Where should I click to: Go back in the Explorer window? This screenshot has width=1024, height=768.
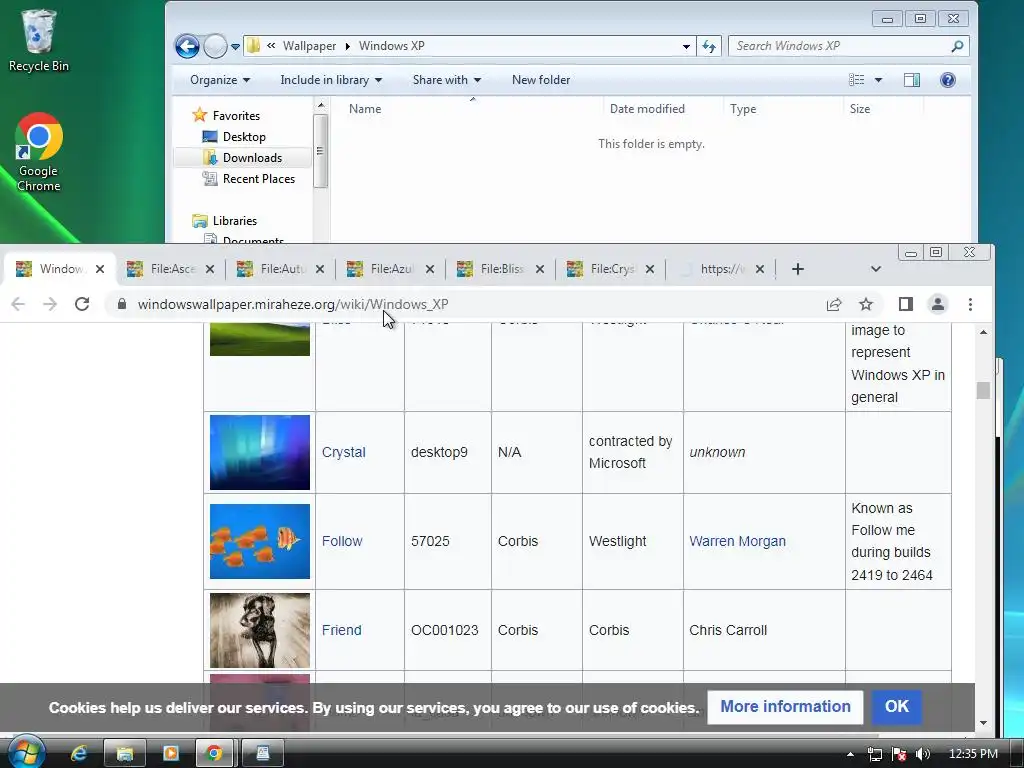(187, 46)
